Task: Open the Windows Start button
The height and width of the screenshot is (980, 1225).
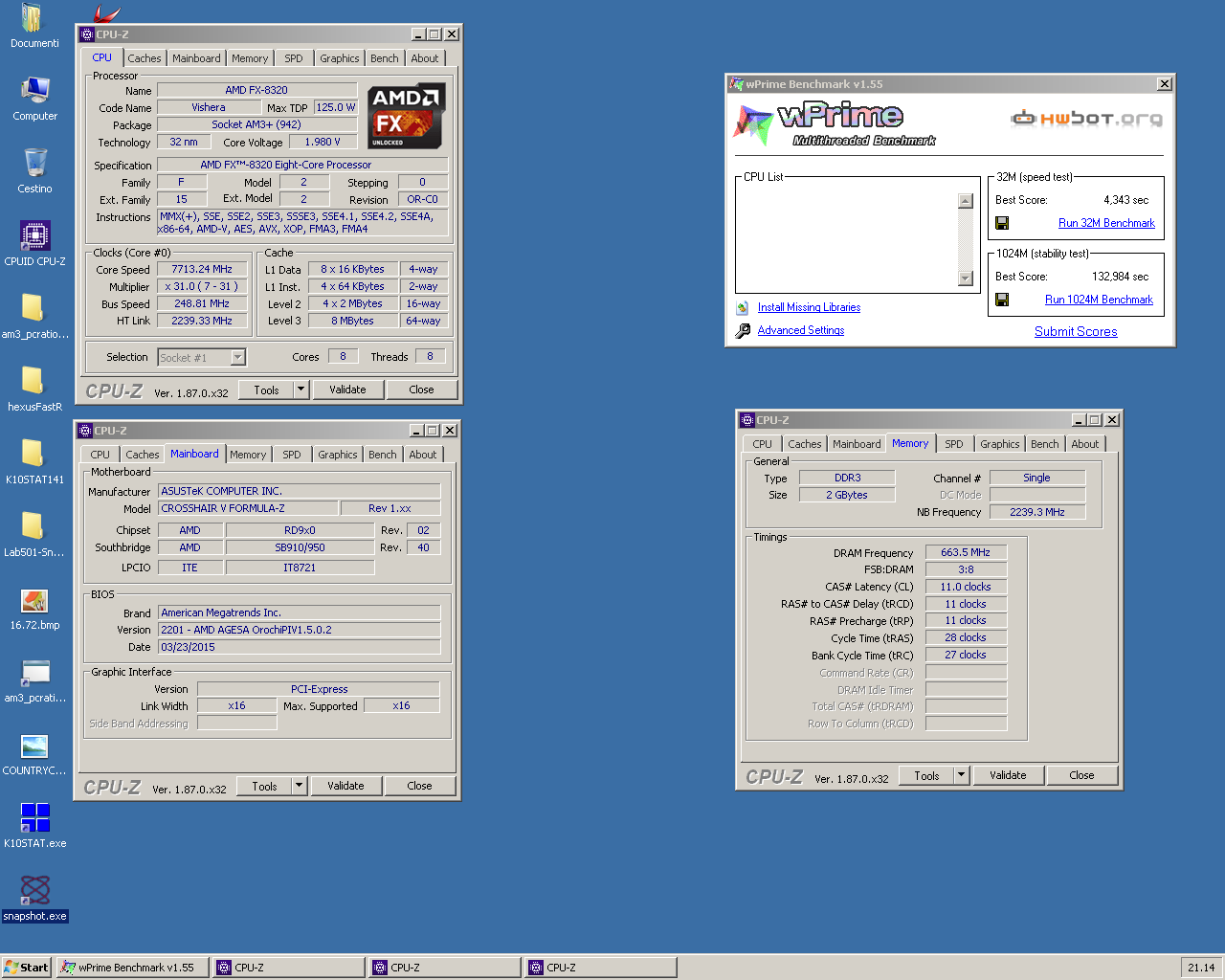Action: pos(27,968)
